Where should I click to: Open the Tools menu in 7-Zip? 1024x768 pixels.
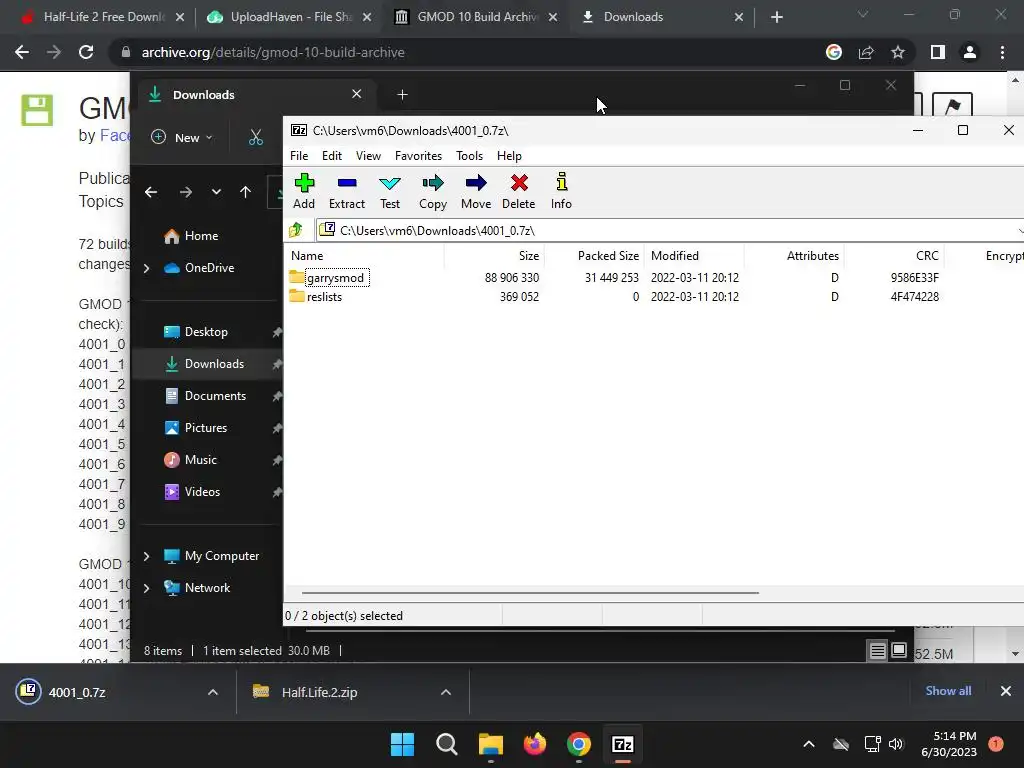[470, 155]
